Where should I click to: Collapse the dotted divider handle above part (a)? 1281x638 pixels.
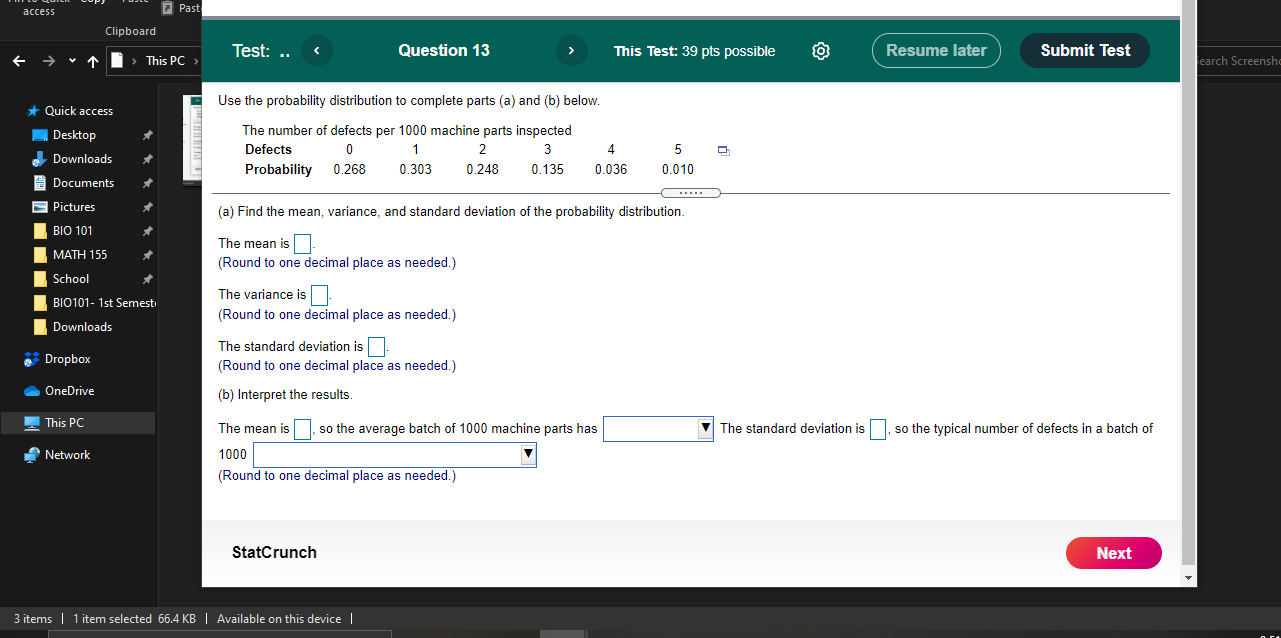[690, 192]
